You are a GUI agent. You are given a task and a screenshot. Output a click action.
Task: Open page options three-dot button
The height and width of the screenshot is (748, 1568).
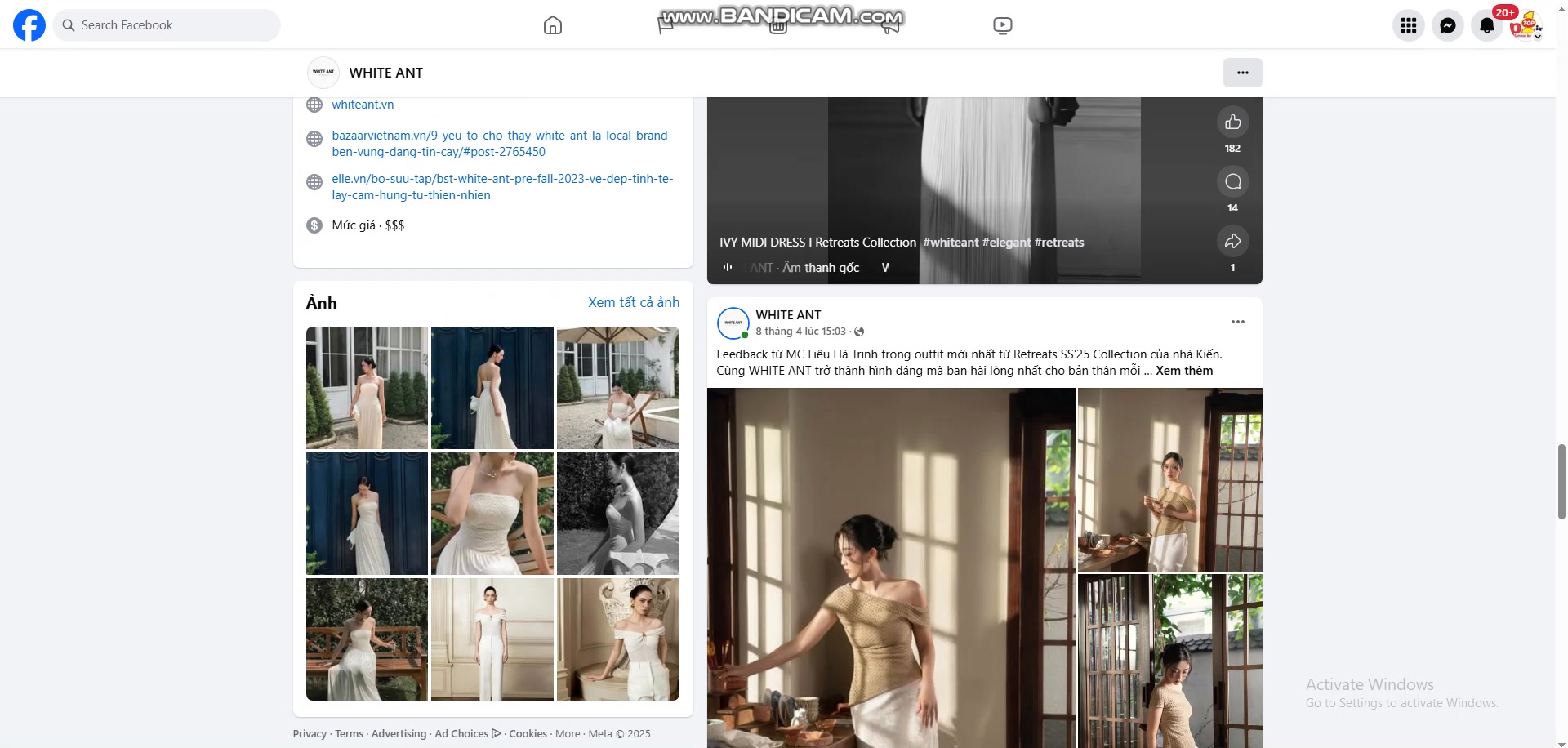1242,73
